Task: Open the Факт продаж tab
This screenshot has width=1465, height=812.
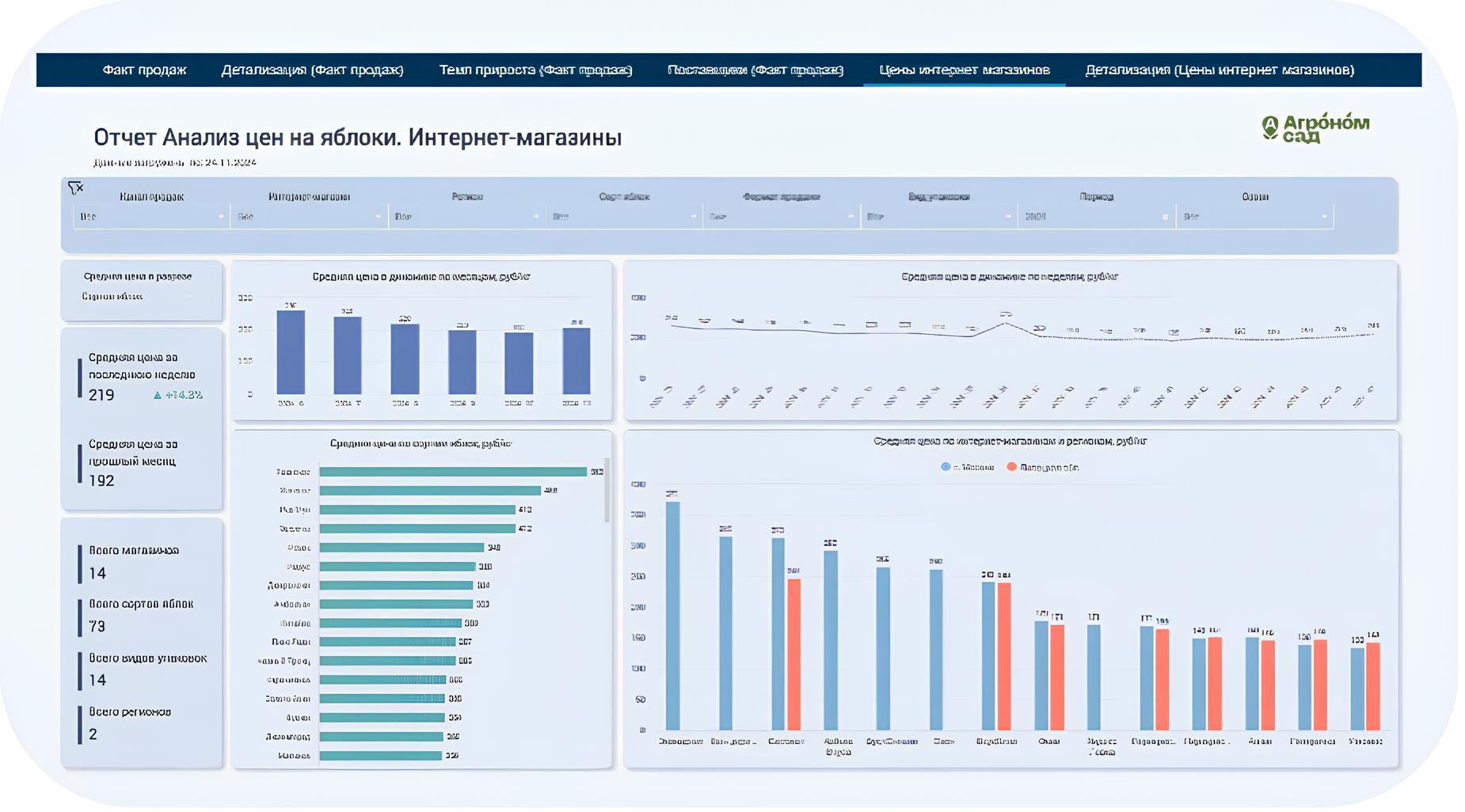Action: pos(144,70)
